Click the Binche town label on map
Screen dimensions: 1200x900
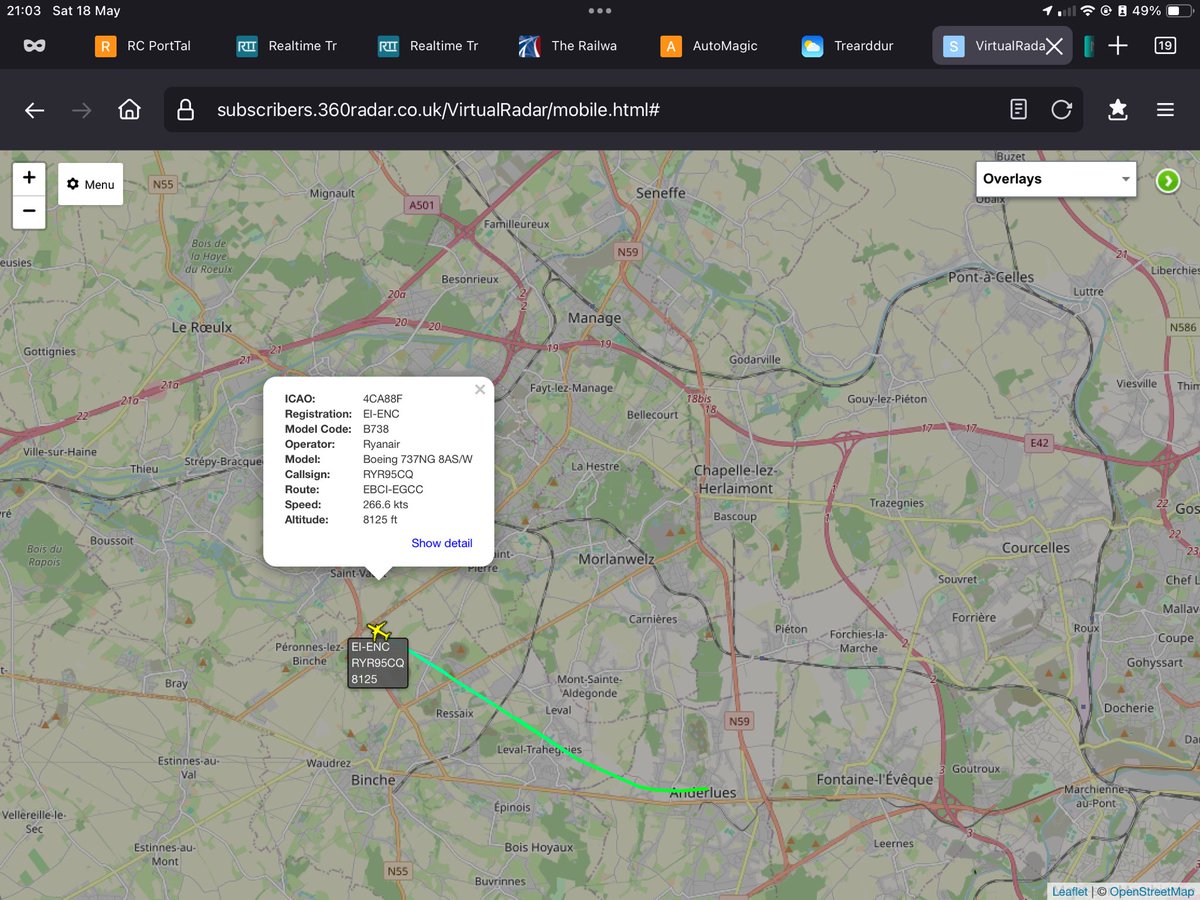point(373,780)
